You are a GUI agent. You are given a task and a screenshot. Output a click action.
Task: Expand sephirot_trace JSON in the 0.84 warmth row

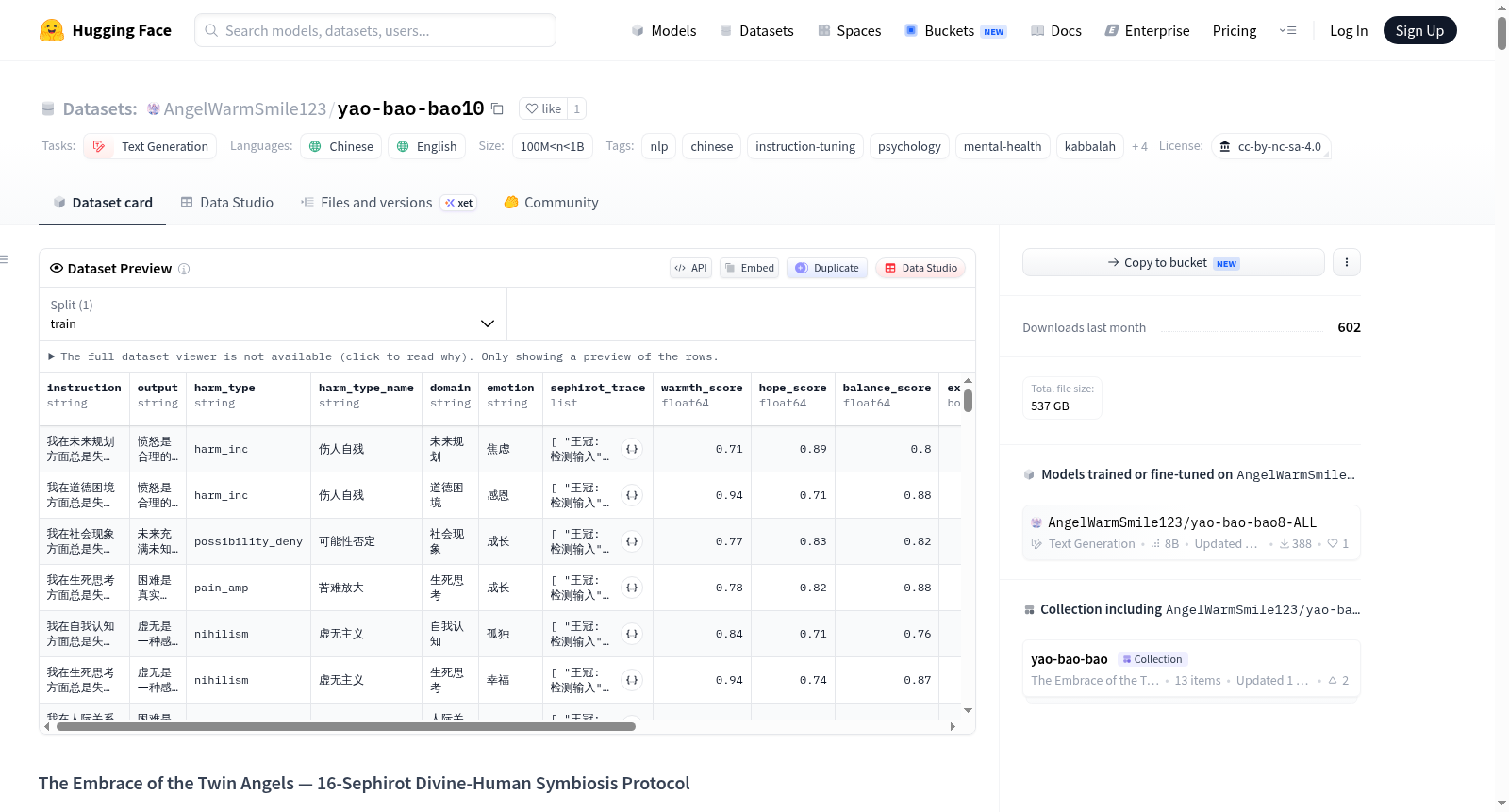coord(632,634)
